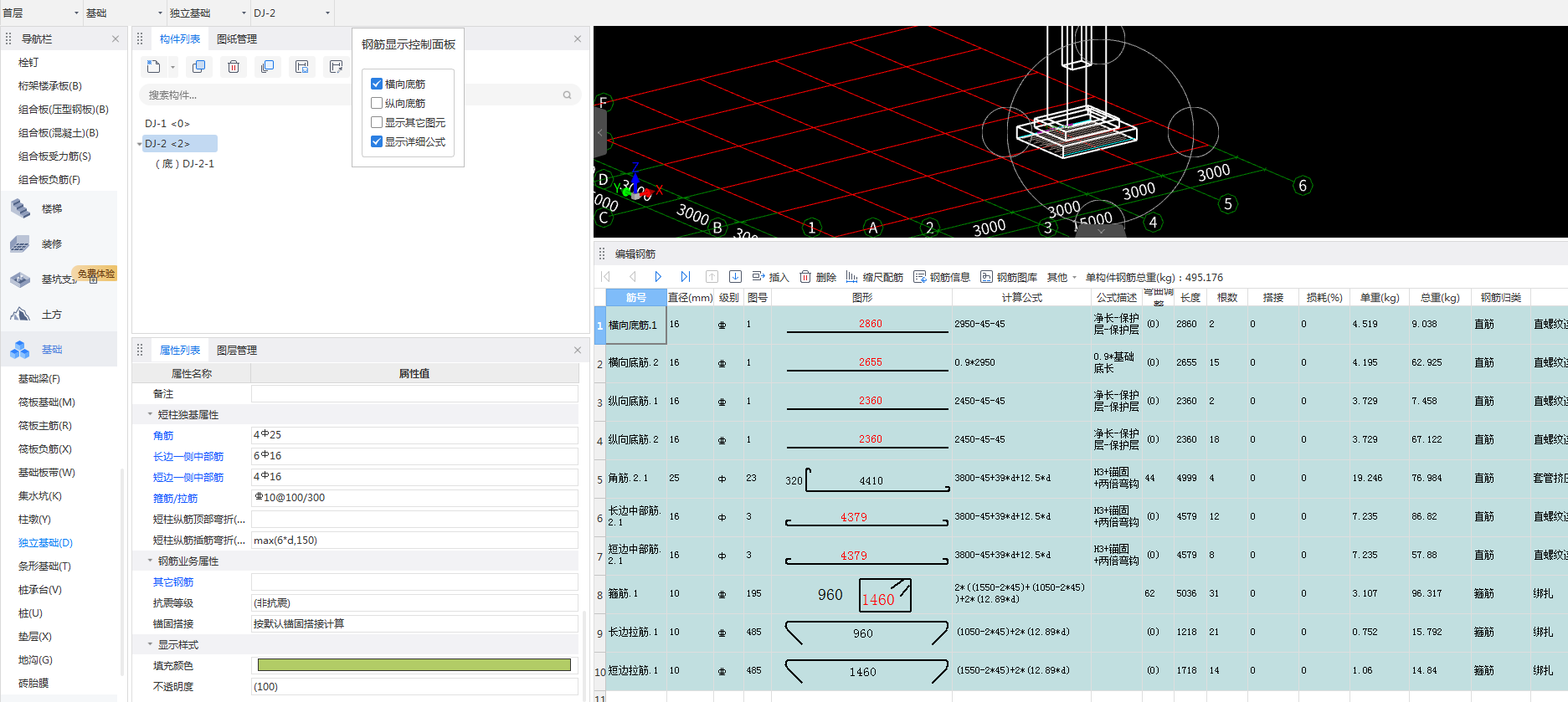This screenshot has width=1568, height=702.
Task: Select DJ-1 <0> in component list
Action: click(x=167, y=124)
